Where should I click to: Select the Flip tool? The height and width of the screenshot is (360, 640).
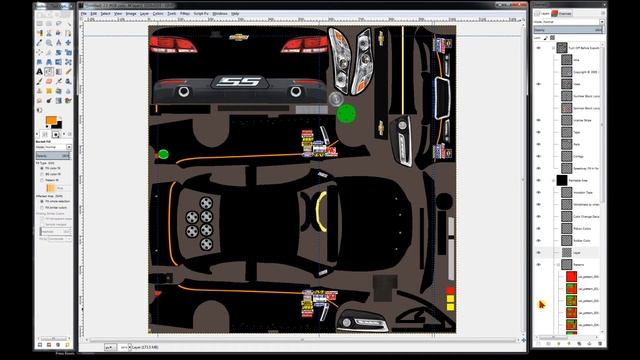58,62
